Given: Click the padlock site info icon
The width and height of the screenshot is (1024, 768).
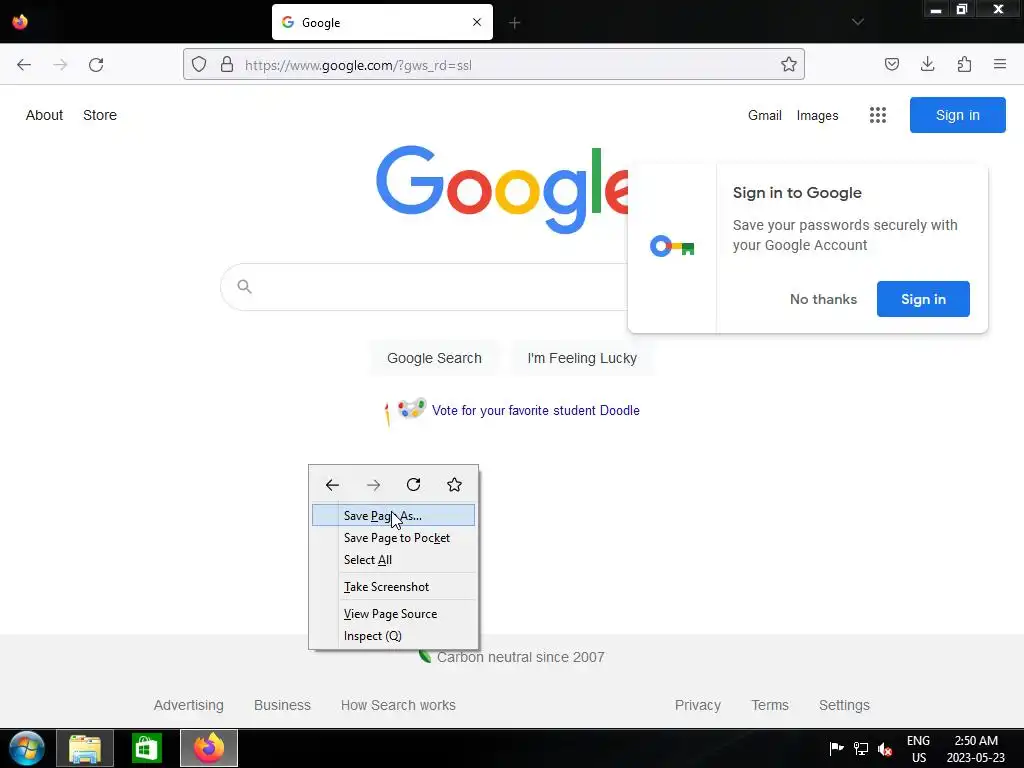Looking at the screenshot, I should [x=227, y=65].
